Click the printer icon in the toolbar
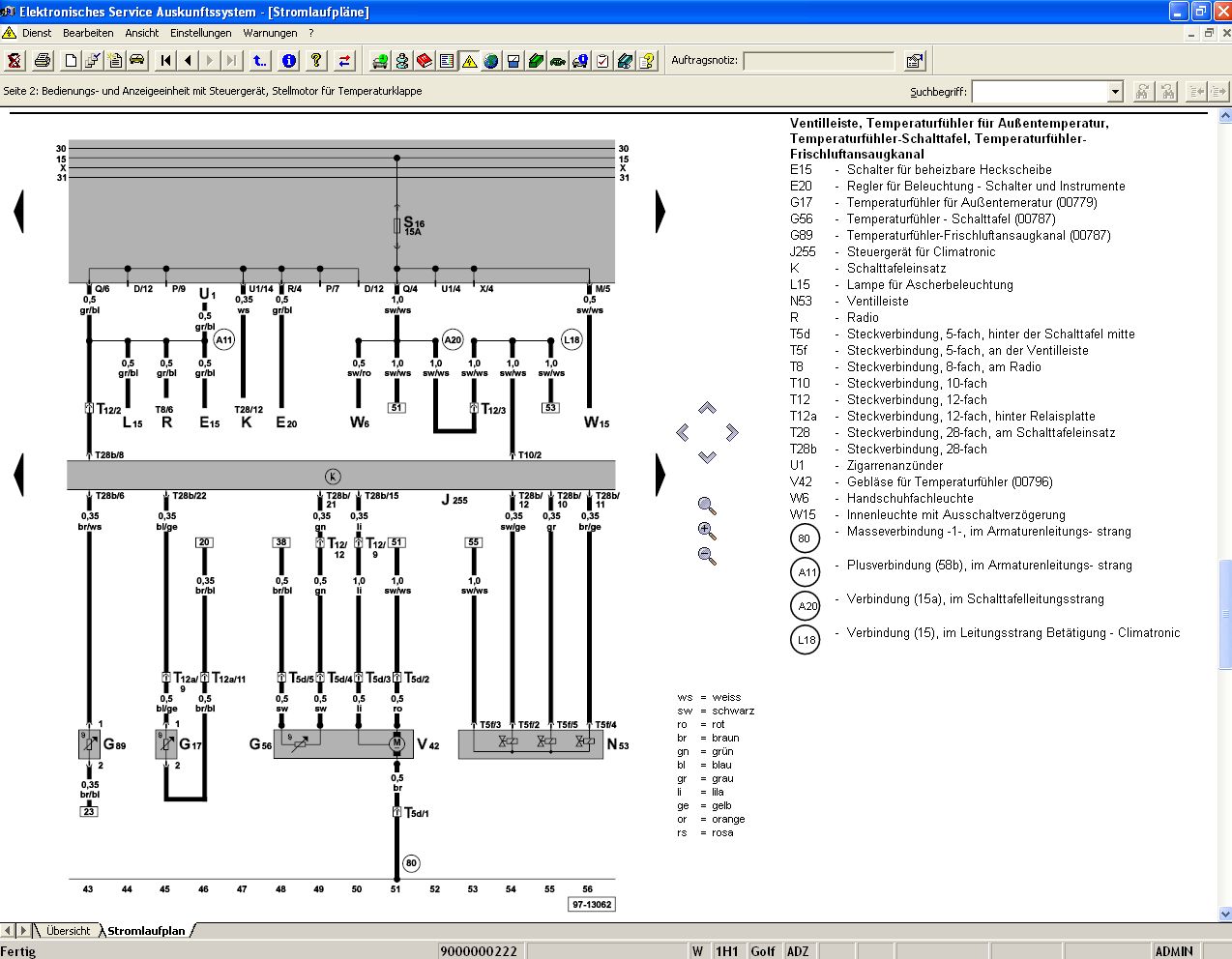The height and width of the screenshot is (959, 1232). coord(43,61)
